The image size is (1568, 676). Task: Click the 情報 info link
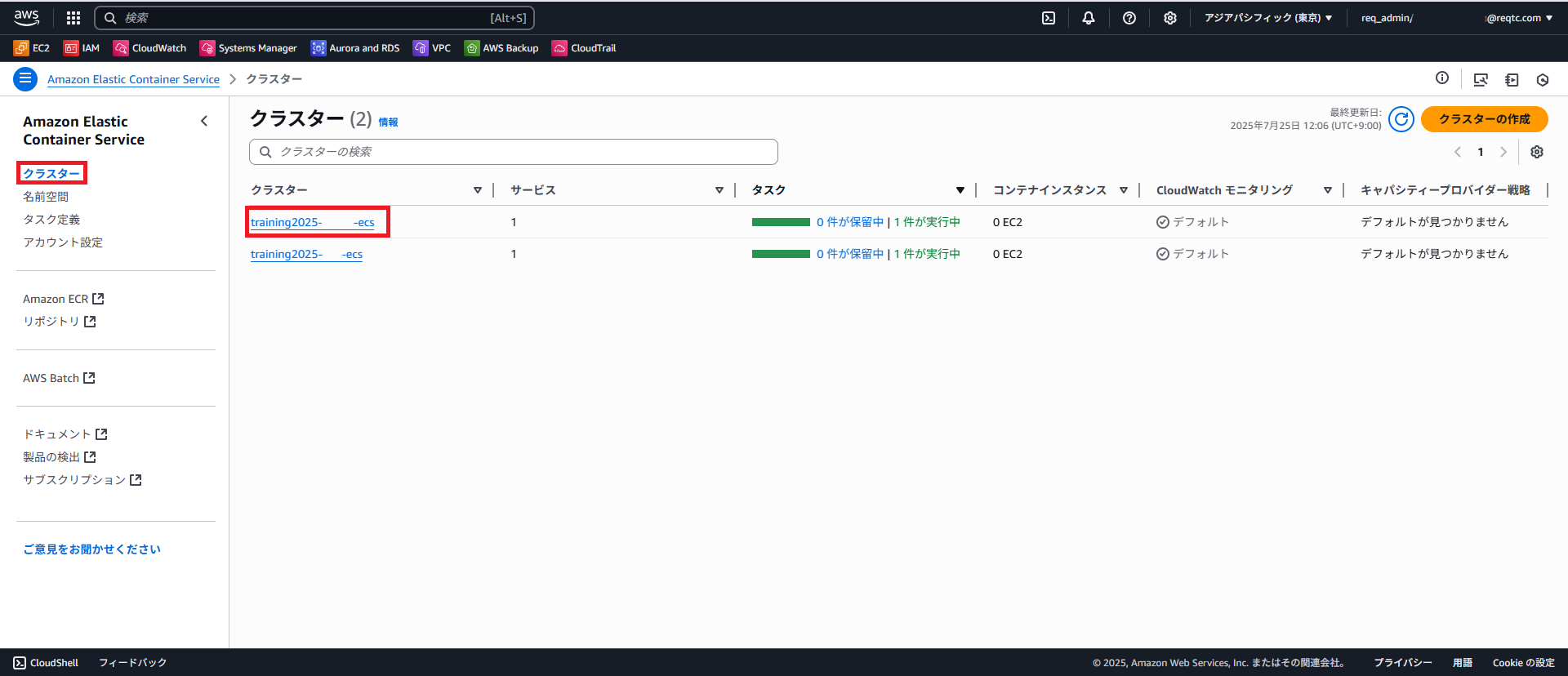click(388, 122)
